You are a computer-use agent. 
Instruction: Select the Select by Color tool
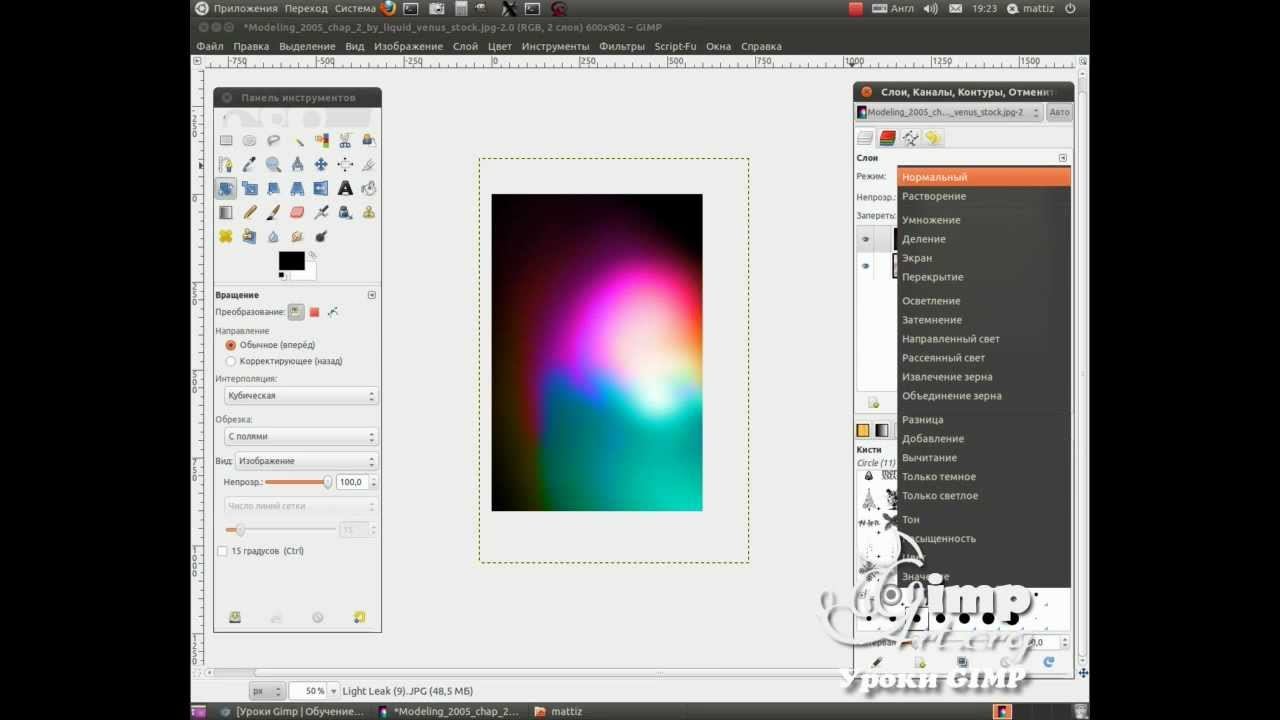click(x=321, y=140)
